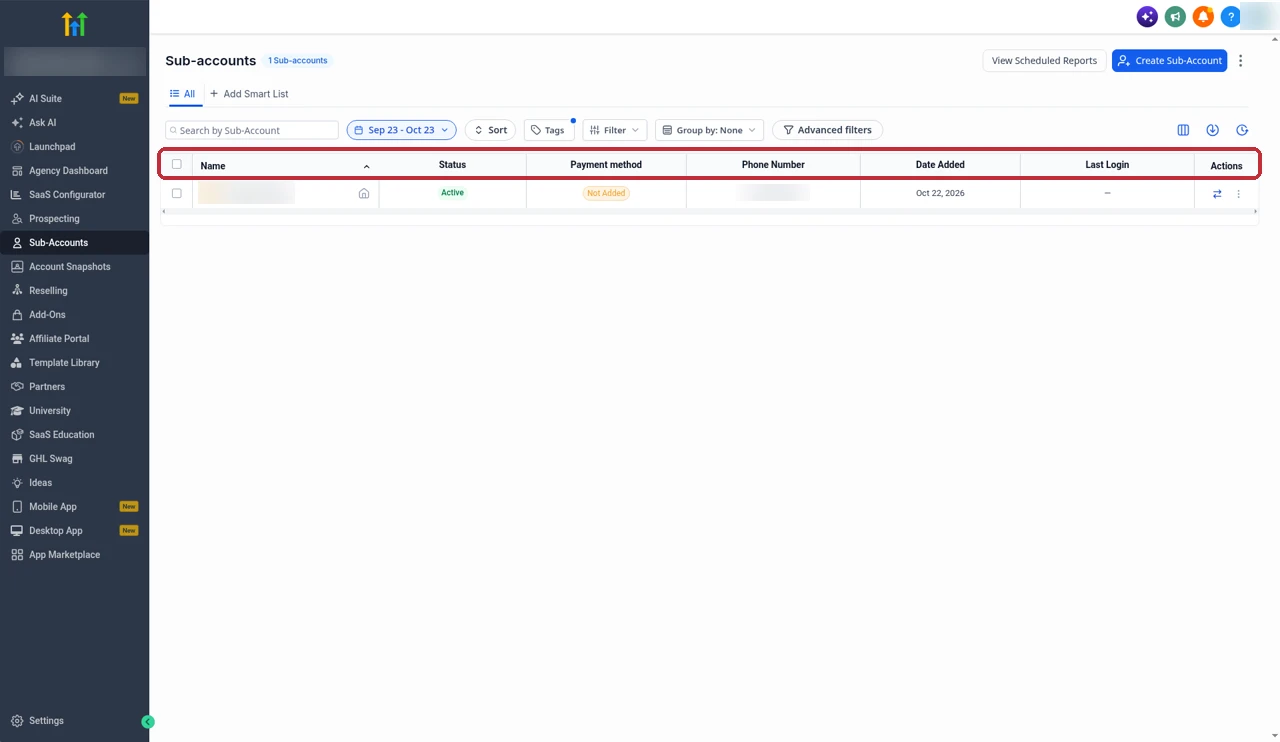Click Add Smart List
Image resolution: width=1280 pixels, height=742 pixels.
tap(249, 94)
